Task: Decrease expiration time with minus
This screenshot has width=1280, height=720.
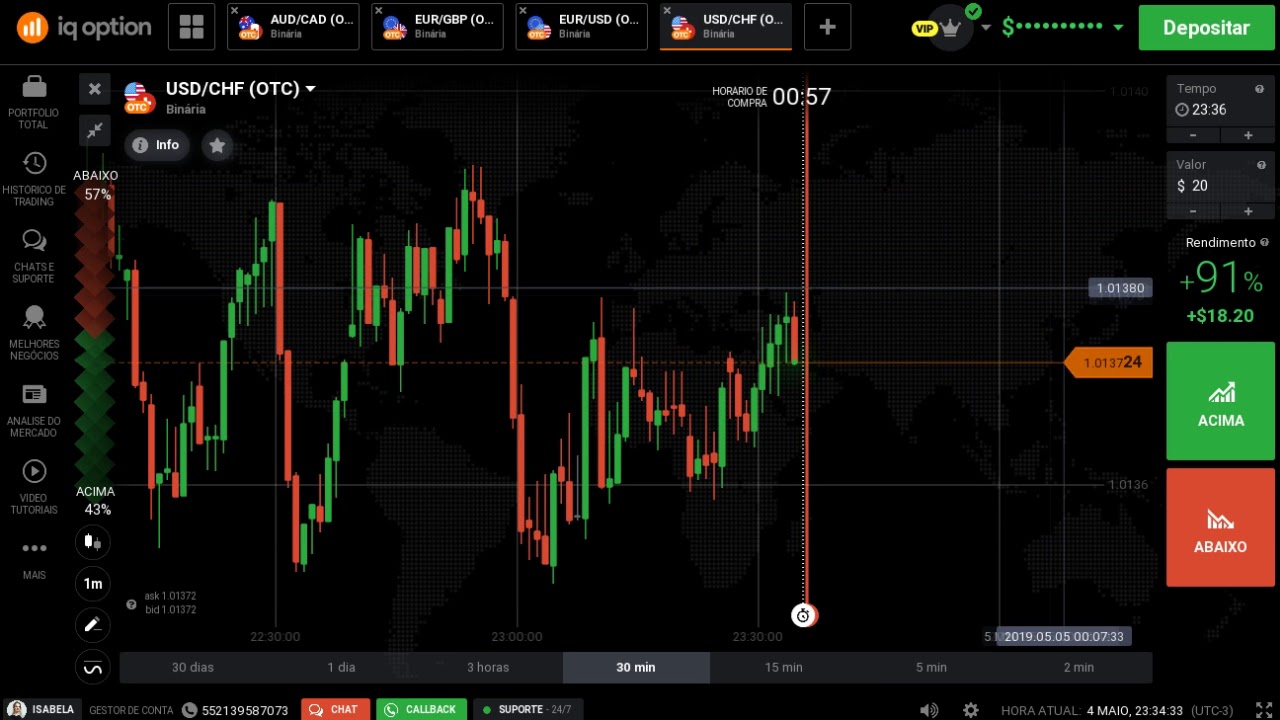Action: pos(1193,135)
